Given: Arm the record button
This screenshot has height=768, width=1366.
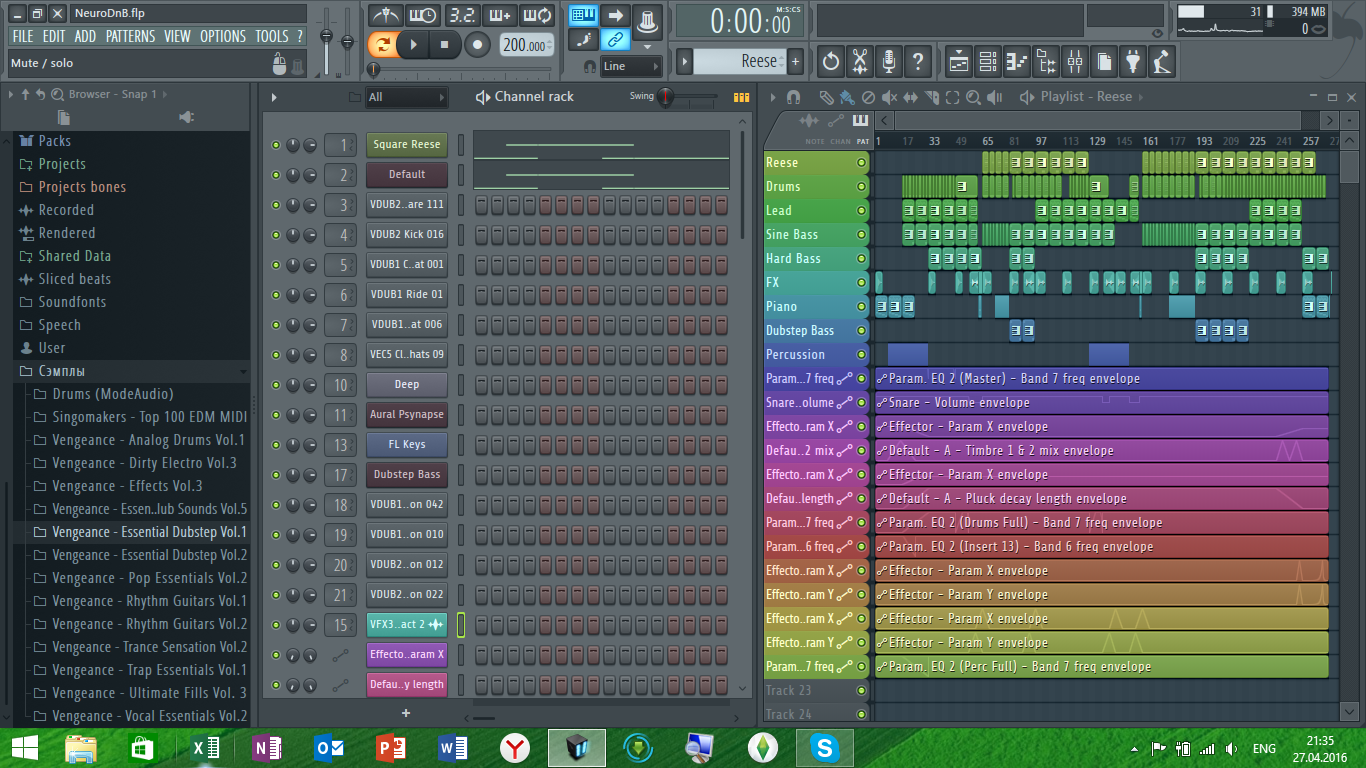Looking at the screenshot, I should pyautogui.click(x=478, y=44).
